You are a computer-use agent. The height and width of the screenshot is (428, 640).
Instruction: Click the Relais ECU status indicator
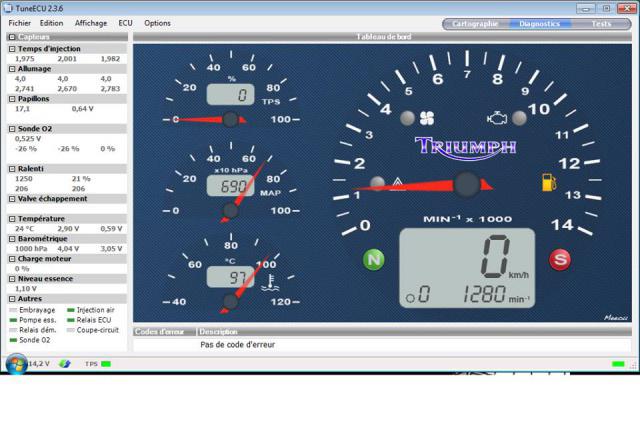point(71,320)
